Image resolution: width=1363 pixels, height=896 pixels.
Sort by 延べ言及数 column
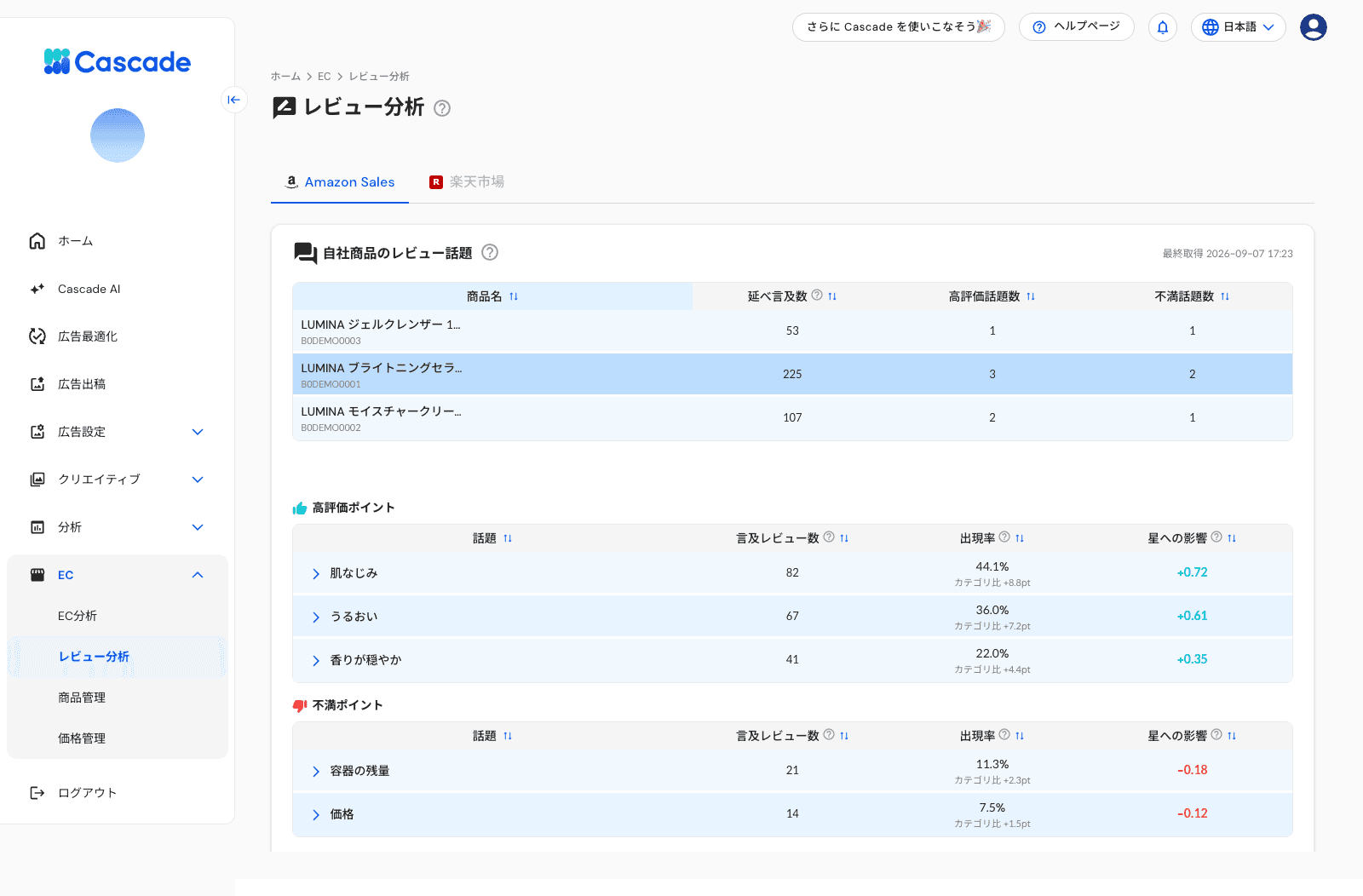point(832,296)
